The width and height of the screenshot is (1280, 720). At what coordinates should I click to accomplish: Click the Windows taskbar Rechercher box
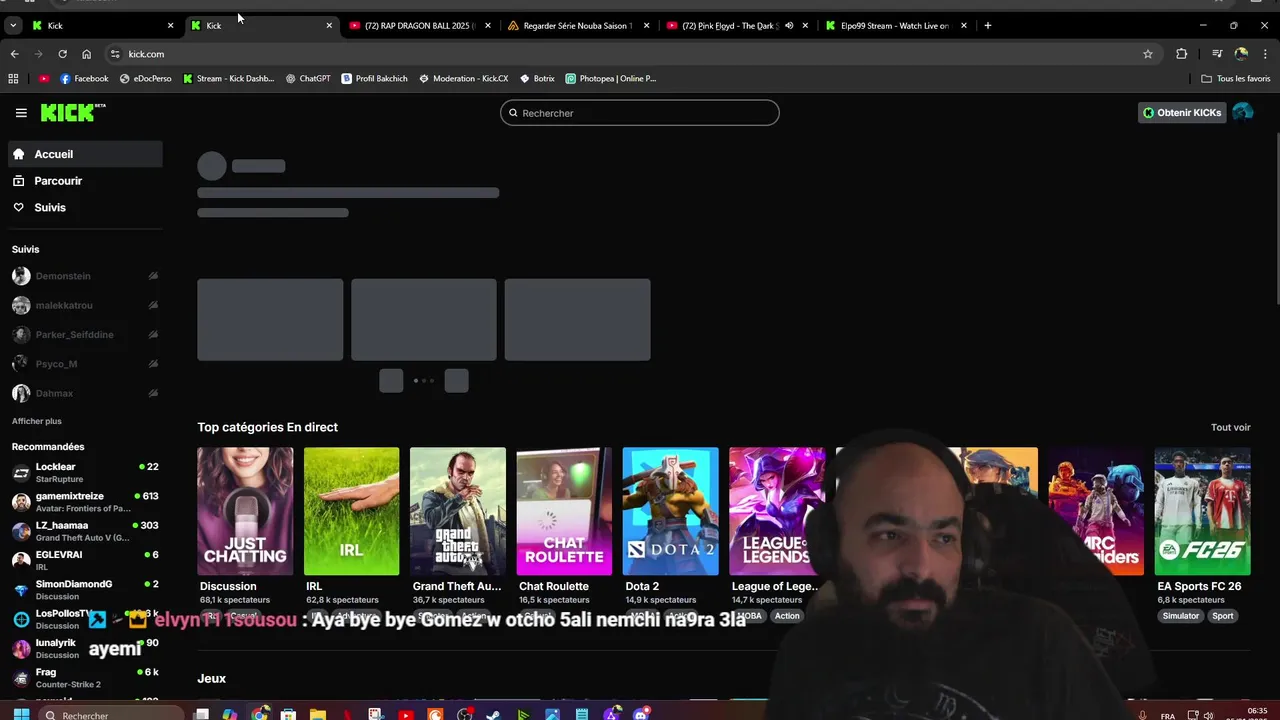112,714
